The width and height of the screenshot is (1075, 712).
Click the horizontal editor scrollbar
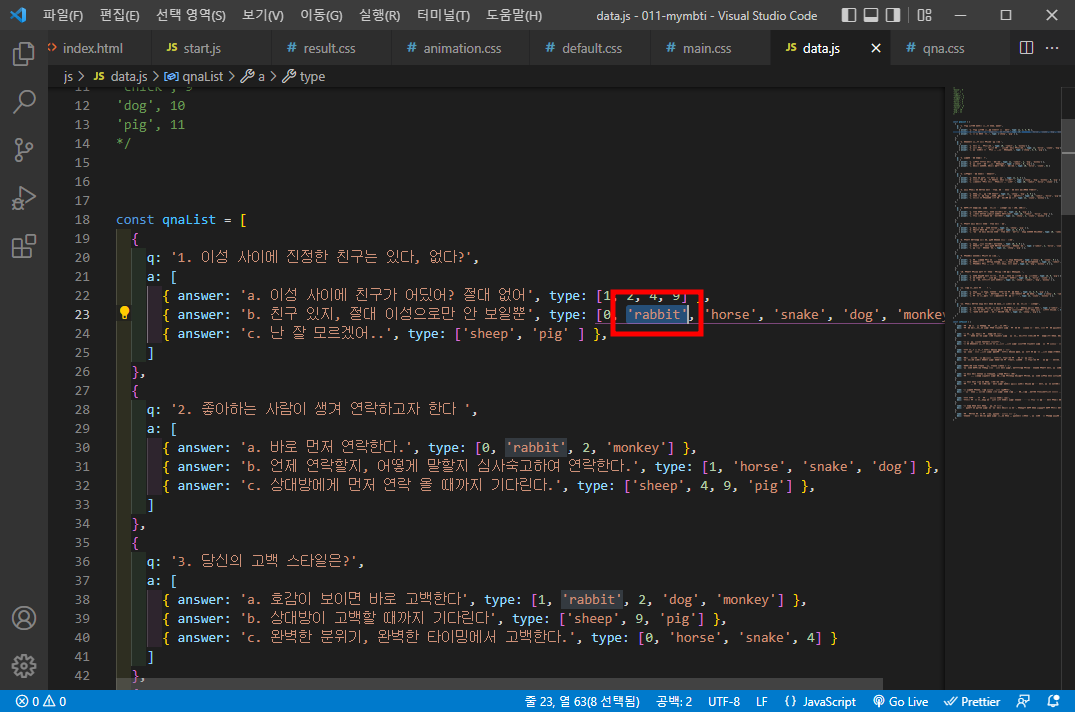[499, 684]
